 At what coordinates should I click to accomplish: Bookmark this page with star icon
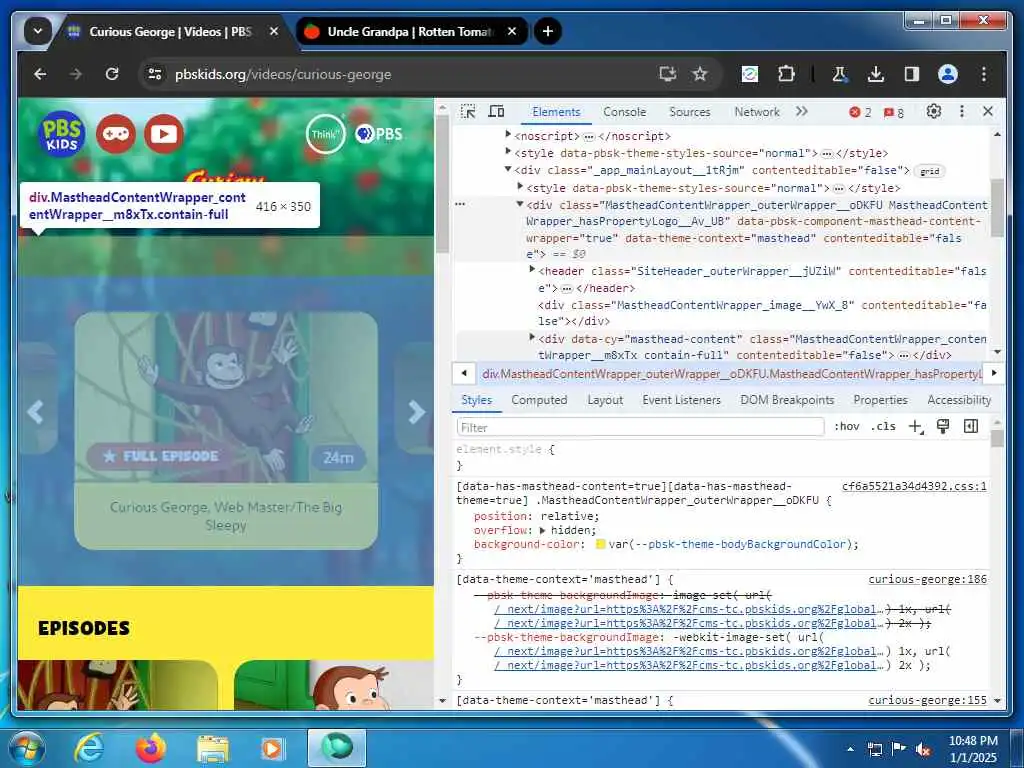pos(700,74)
